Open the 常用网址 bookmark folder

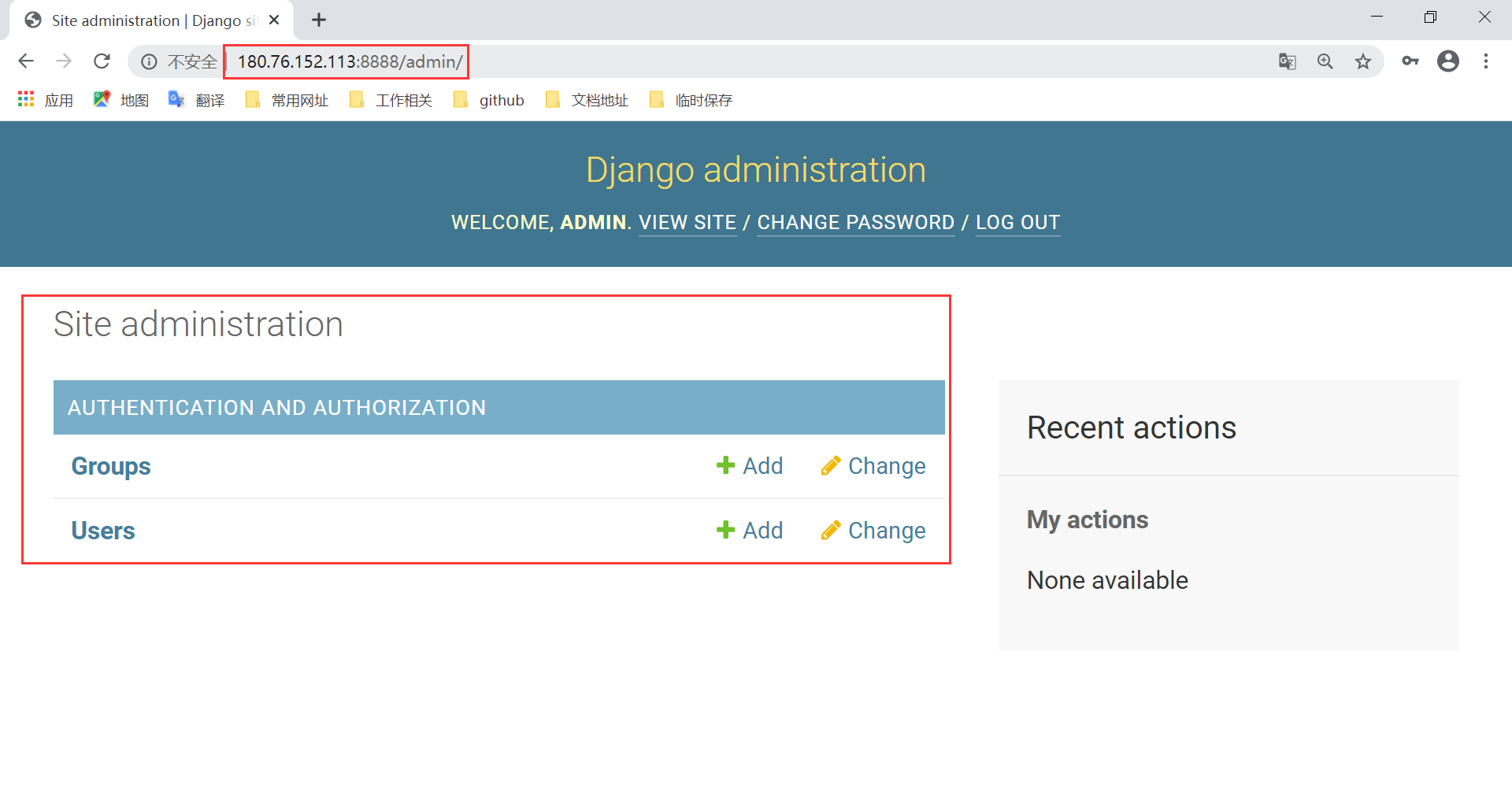[287, 100]
